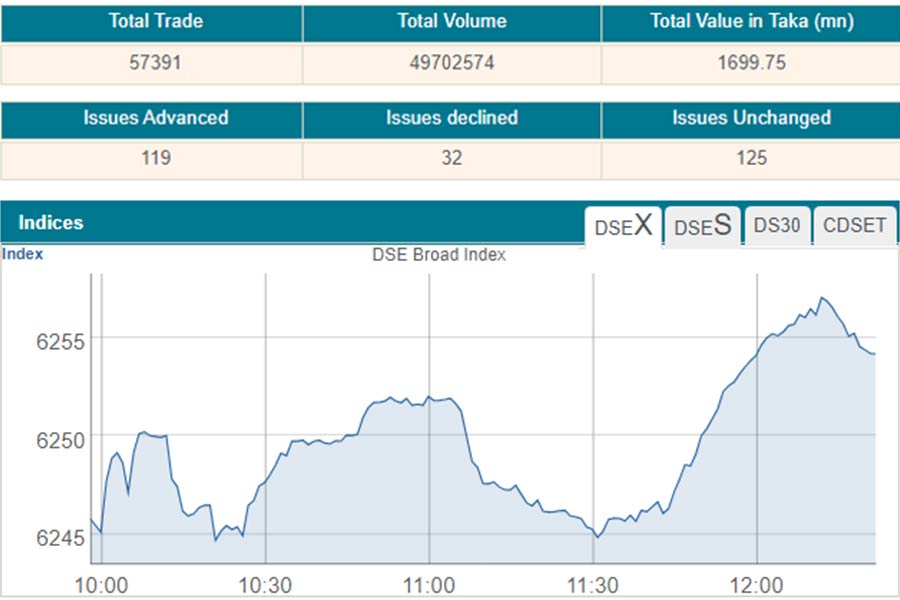Select the DS30 tab
The image size is (900, 600).
[776, 225]
